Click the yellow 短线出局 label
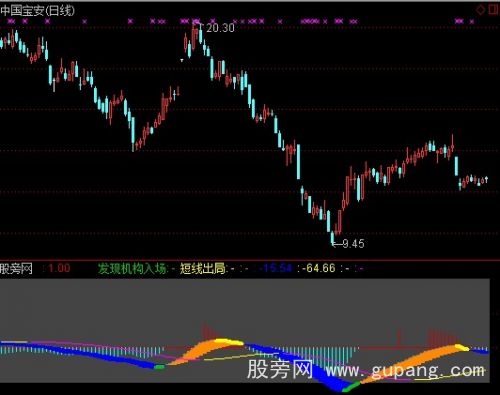The width and height of the screenshot is (500, 395). 203,268
